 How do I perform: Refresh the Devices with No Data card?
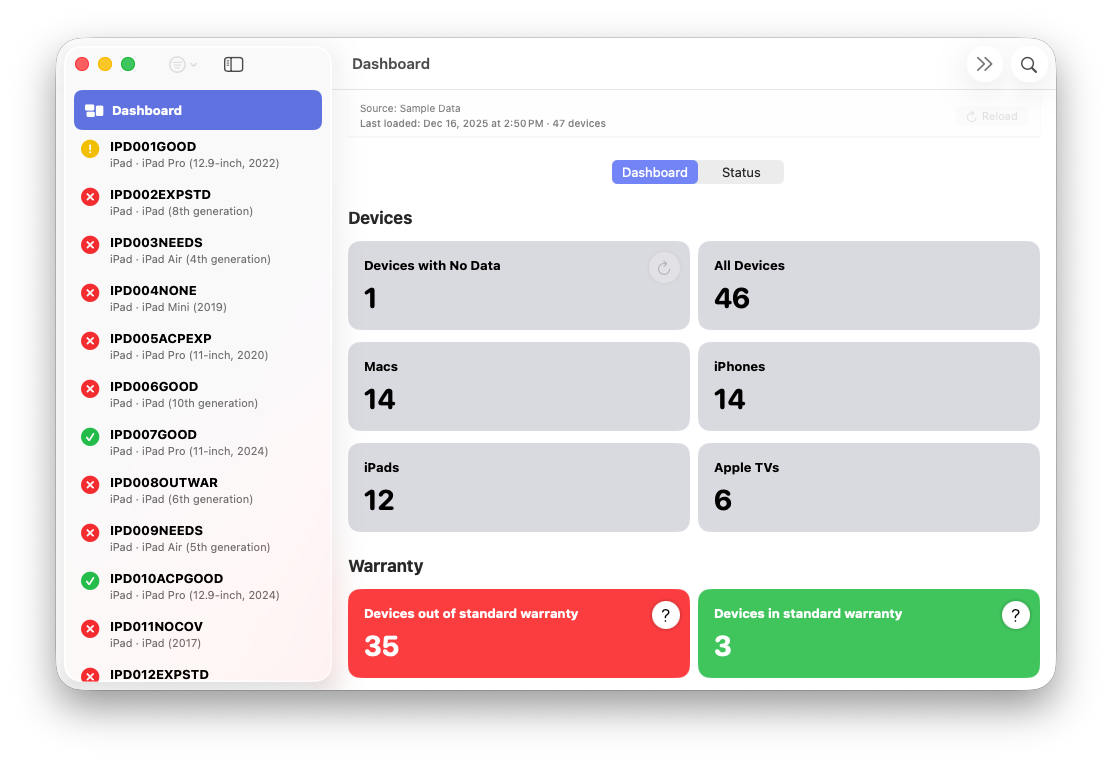(x=664, y=267)
